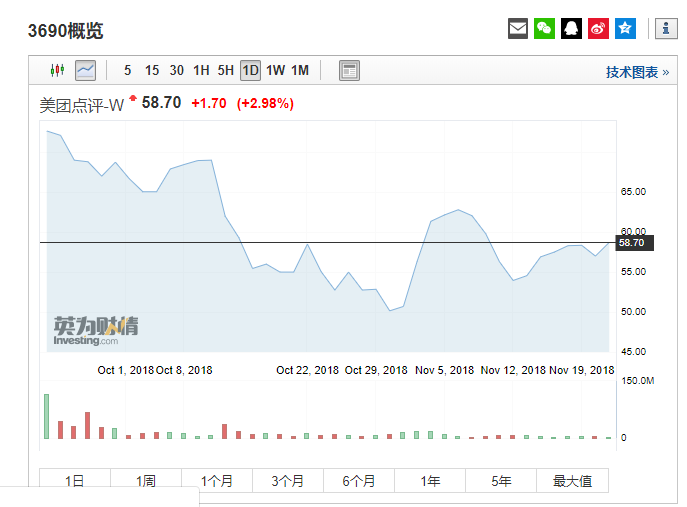Click the +1.70 price change value

pyautogui.click(x=209, y=103)
